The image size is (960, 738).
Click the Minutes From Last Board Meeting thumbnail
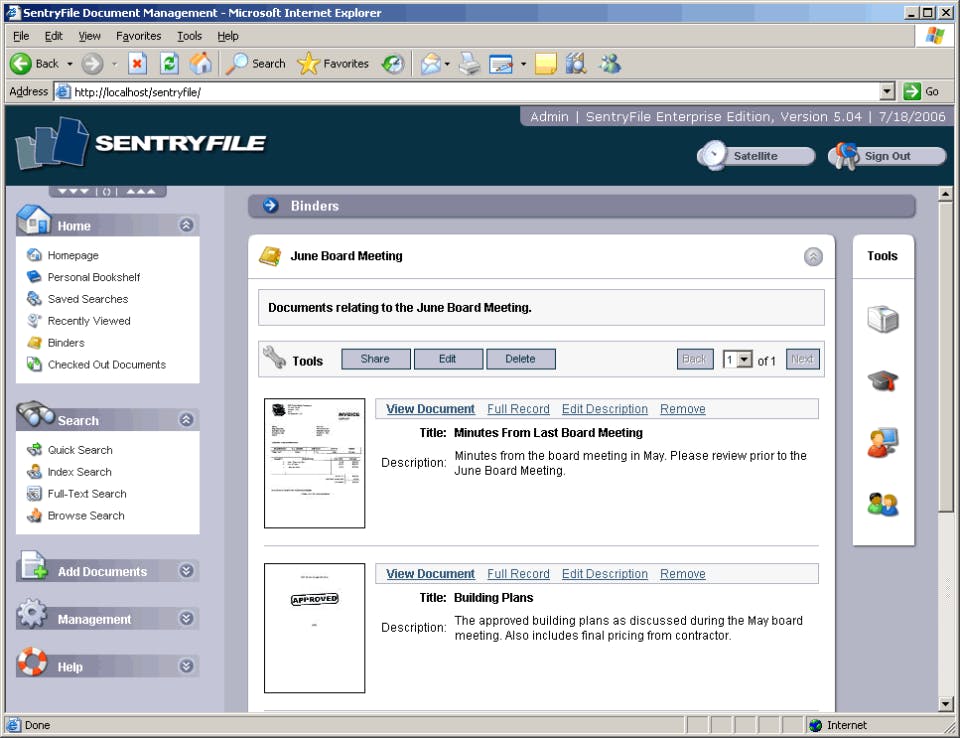[314, 463]
